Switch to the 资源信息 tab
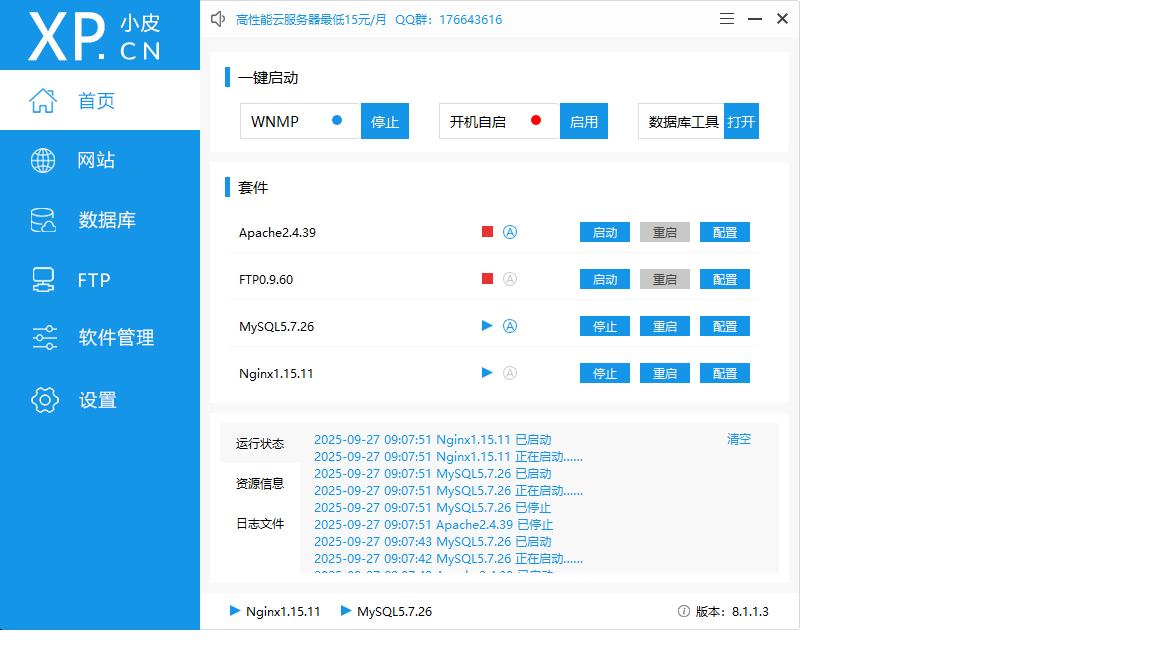 pyautogui.click(x=260, y=484)
